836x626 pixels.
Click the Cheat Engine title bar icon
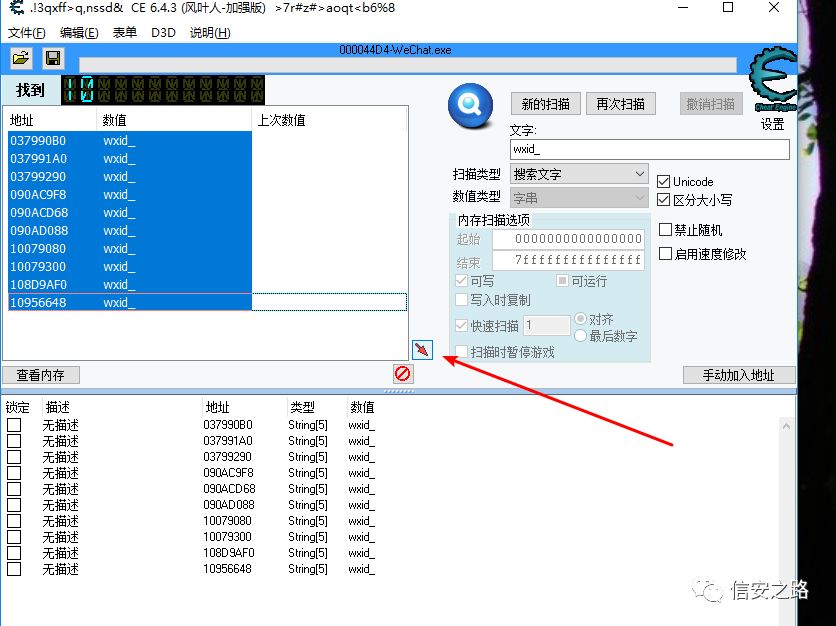[17, 7]
